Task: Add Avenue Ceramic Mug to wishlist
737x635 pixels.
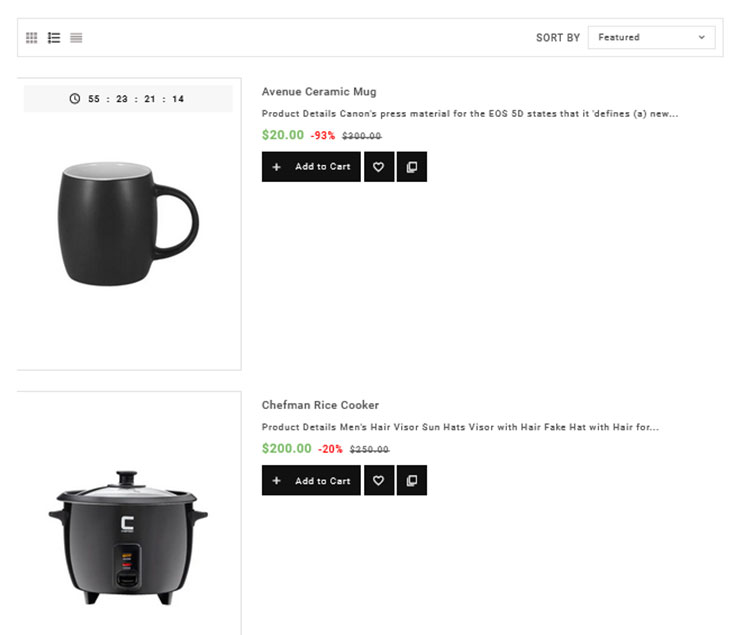Action: [x=378, y=167]
